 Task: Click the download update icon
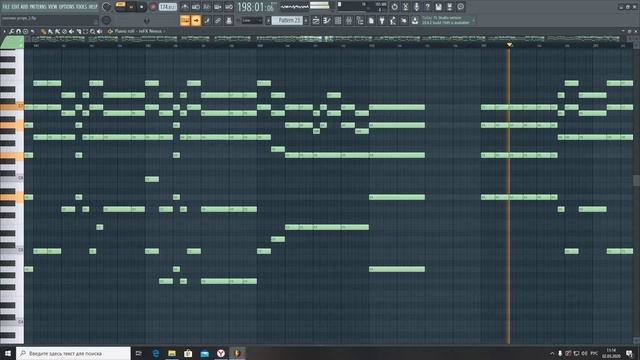pyautogui.click(x=415, y=20)
